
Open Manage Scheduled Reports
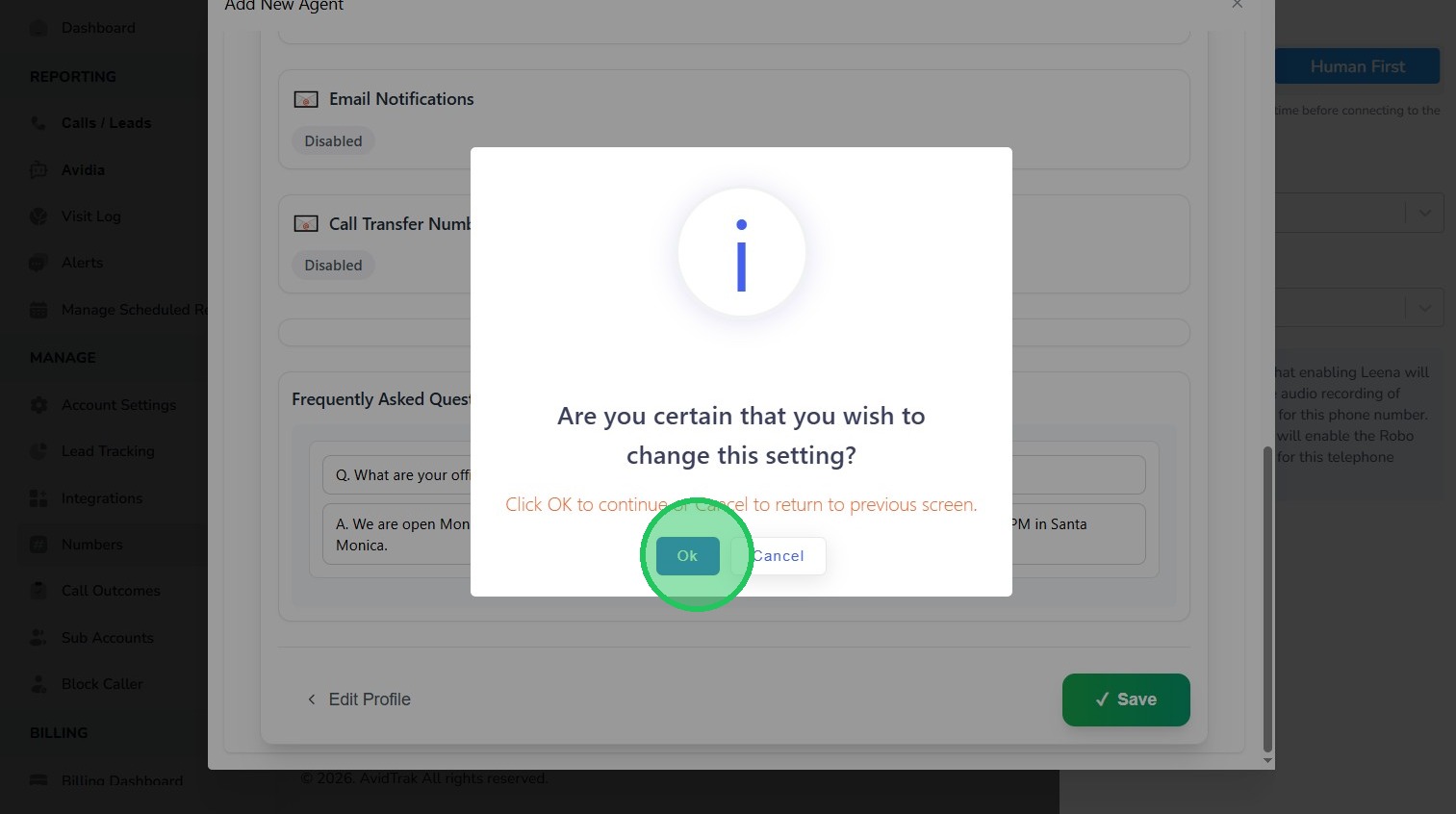click(x=134, y=310)
